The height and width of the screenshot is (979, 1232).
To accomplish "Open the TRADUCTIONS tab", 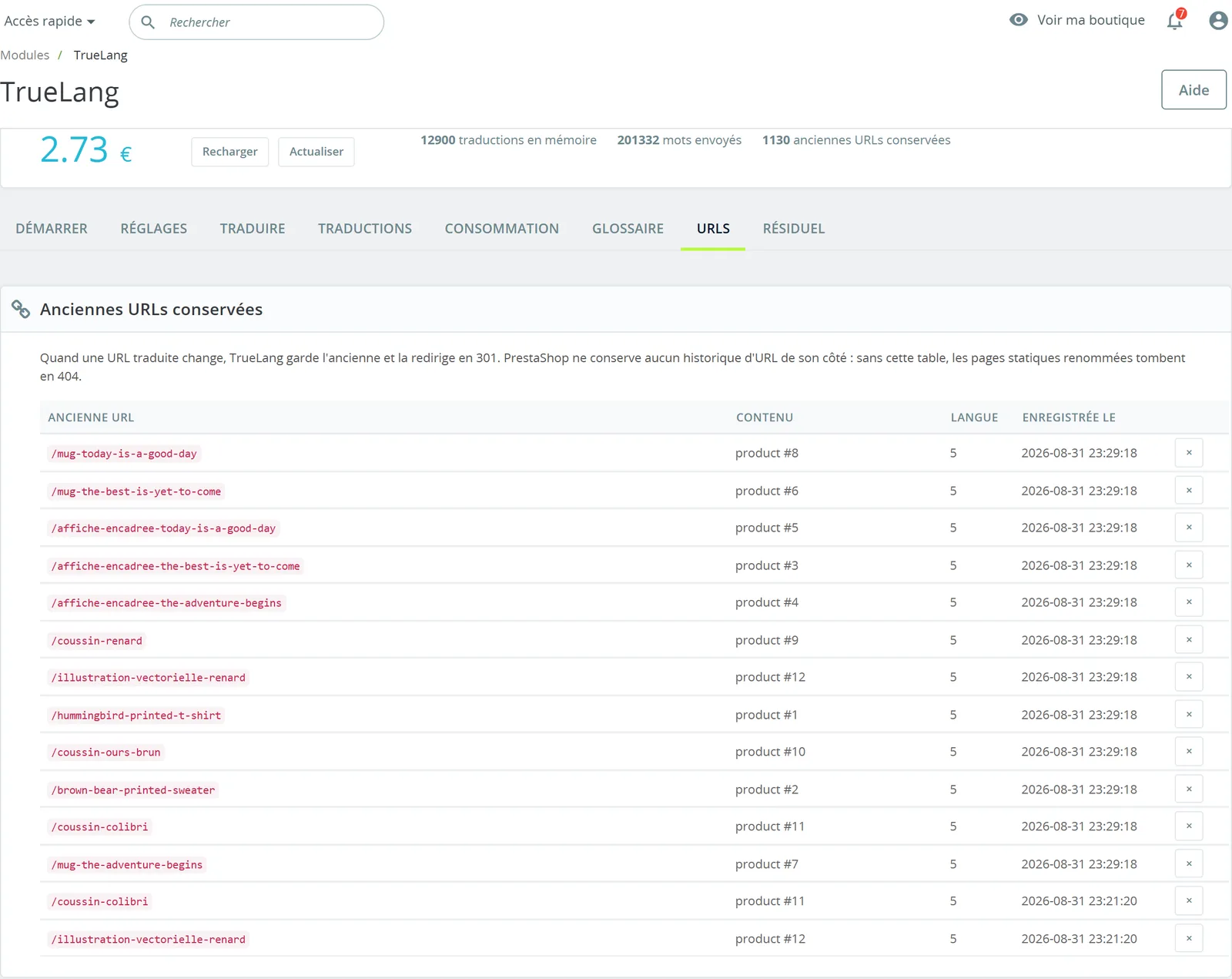I will [365, 229].
